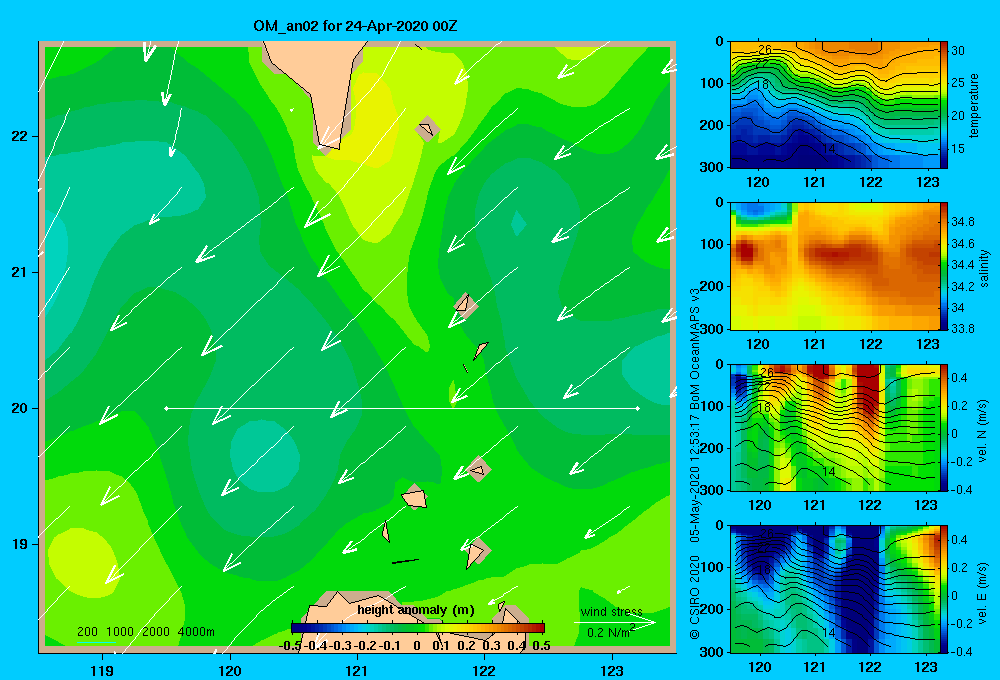Click longitude label 119 on the map
The width and height of the screenshot is (1000, 680).
[103, 671]
